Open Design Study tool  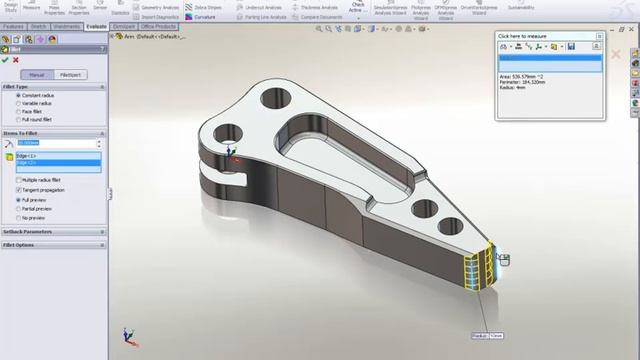[11, 6]
